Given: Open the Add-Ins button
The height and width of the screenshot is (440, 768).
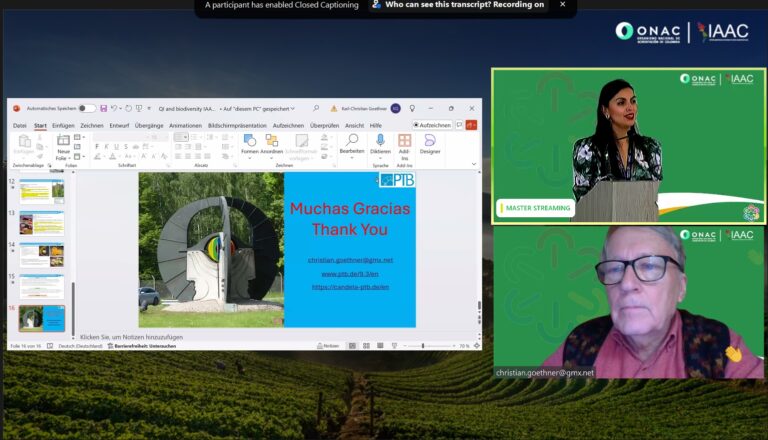Looking at the screenshot, I should pyautogui.click(x=404, y=146).
